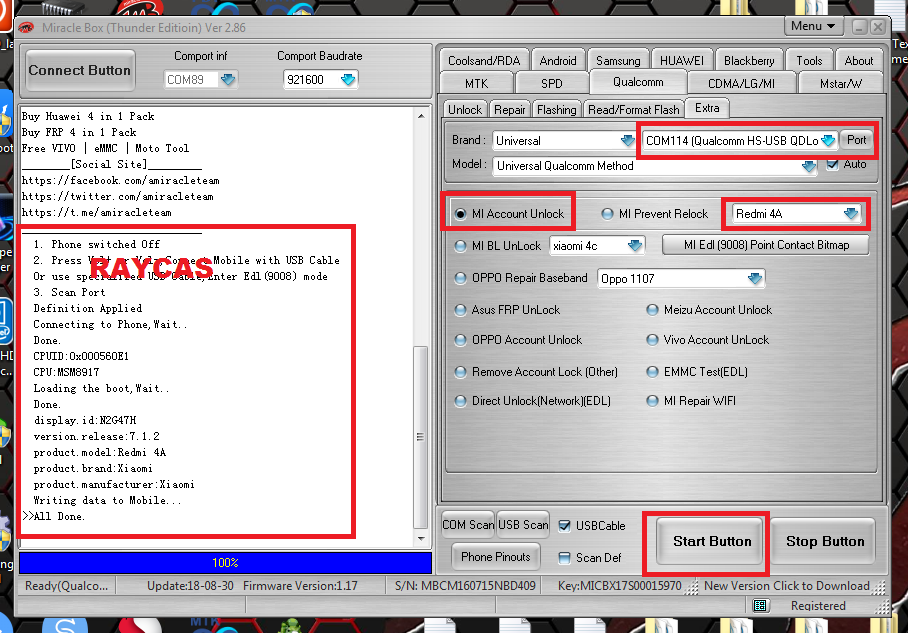Click the Port button
908x633 pixels.
click(856, 140)
